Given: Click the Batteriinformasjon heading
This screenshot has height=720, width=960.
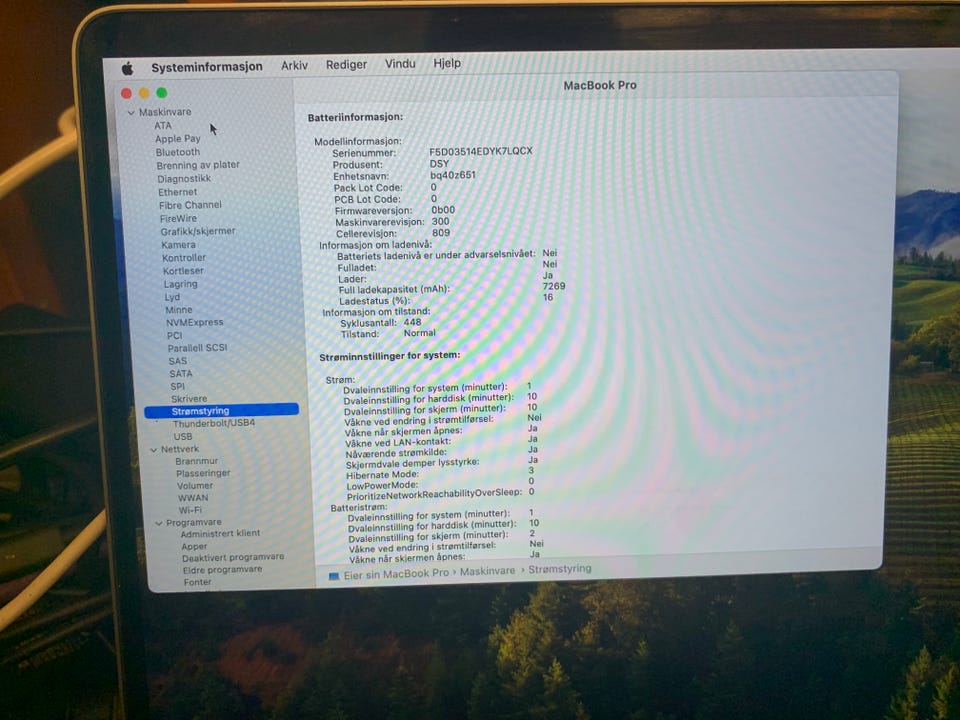Looking at the screenshot, I should (x=355, y=118).
